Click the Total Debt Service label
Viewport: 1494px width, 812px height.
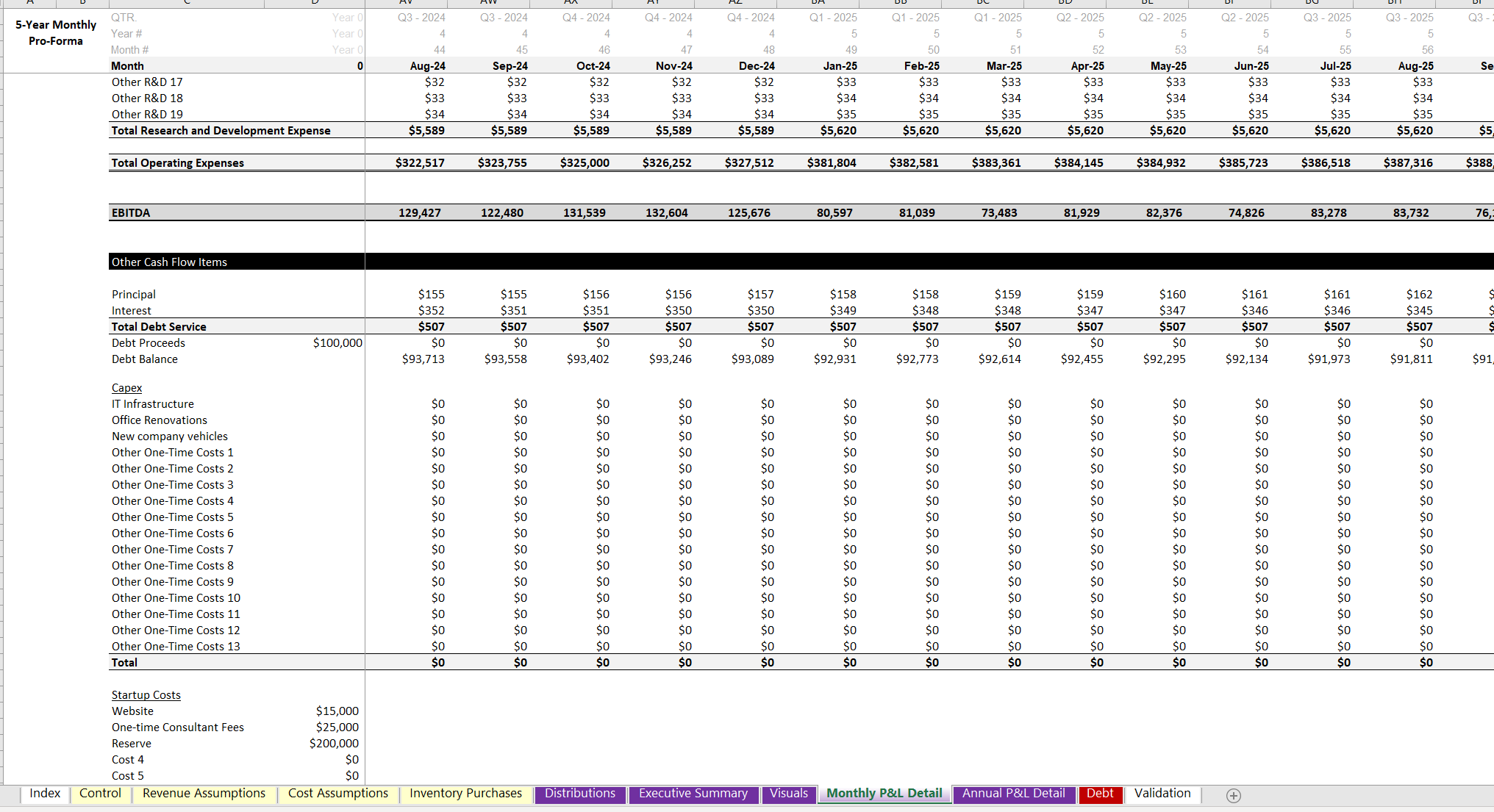[159, 327]
